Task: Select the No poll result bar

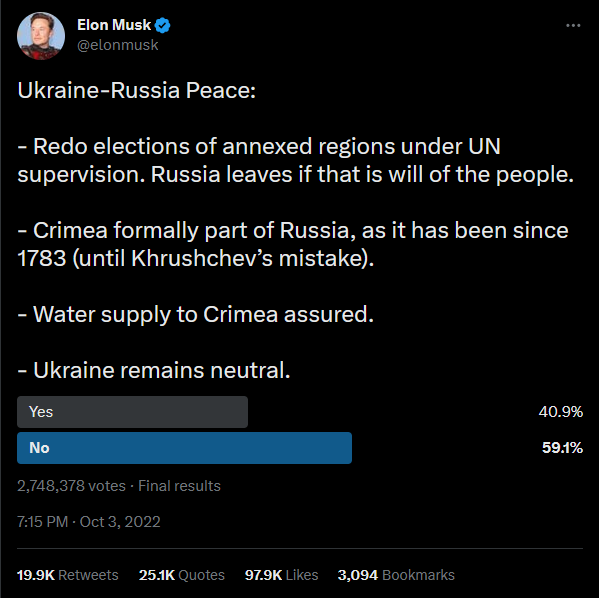Action: [184, 448]
